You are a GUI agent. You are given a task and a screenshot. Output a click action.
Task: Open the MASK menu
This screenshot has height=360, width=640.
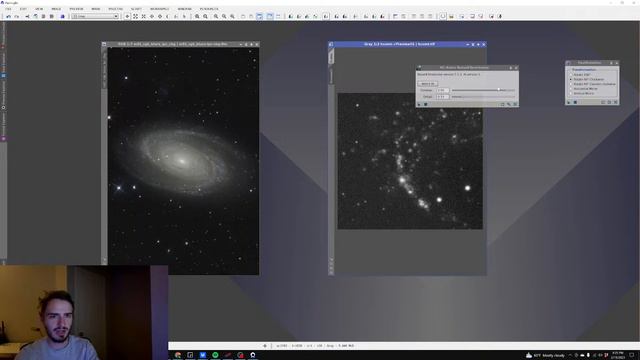click(x=96, y=9)
